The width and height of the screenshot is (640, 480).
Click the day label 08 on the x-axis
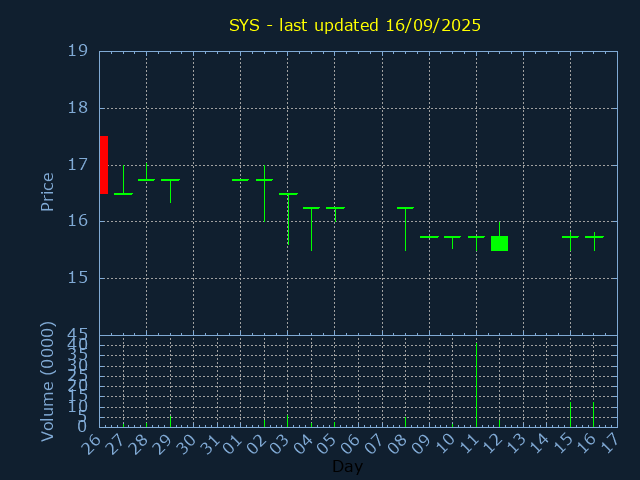click(x=397, y=444)
